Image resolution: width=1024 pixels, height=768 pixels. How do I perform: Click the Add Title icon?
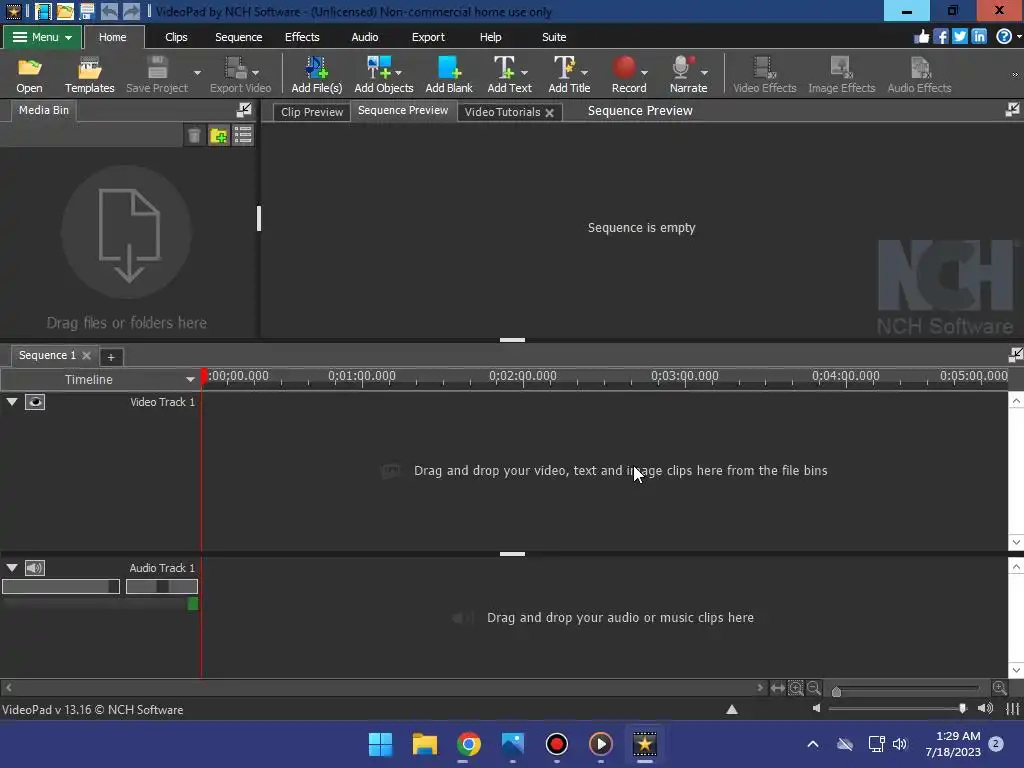pos(564,67)
